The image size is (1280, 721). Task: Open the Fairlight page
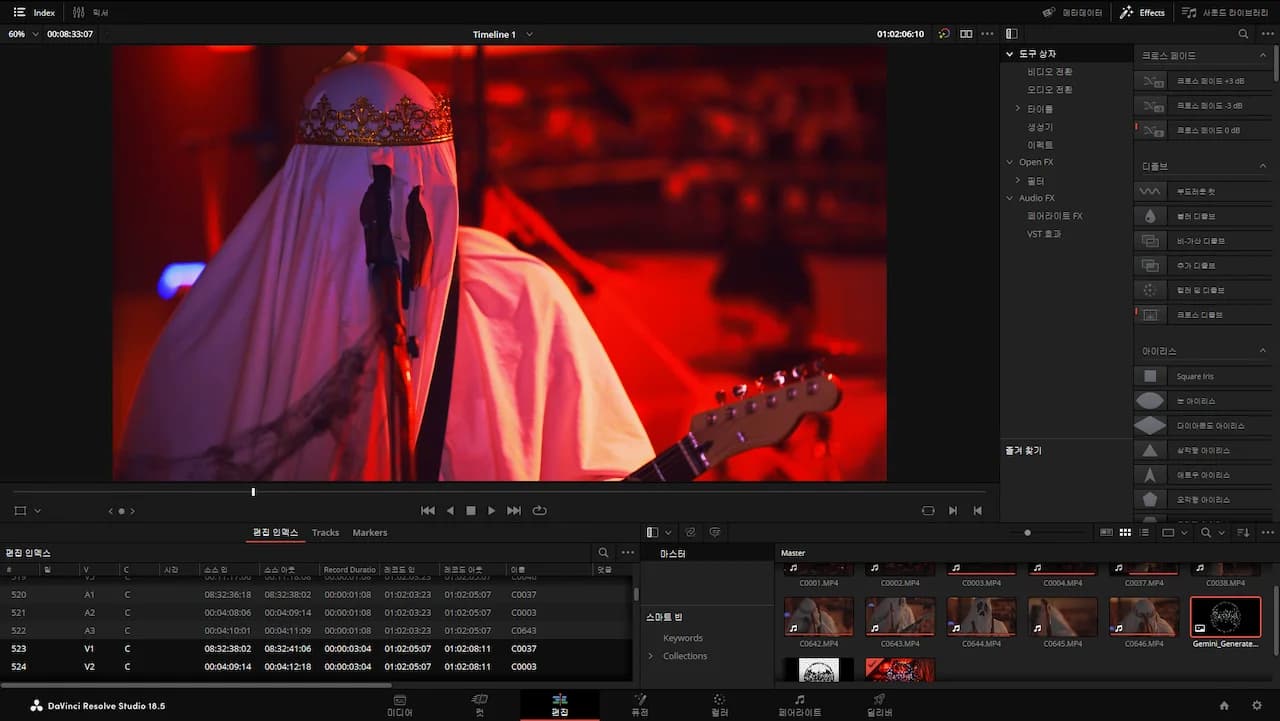799,705
